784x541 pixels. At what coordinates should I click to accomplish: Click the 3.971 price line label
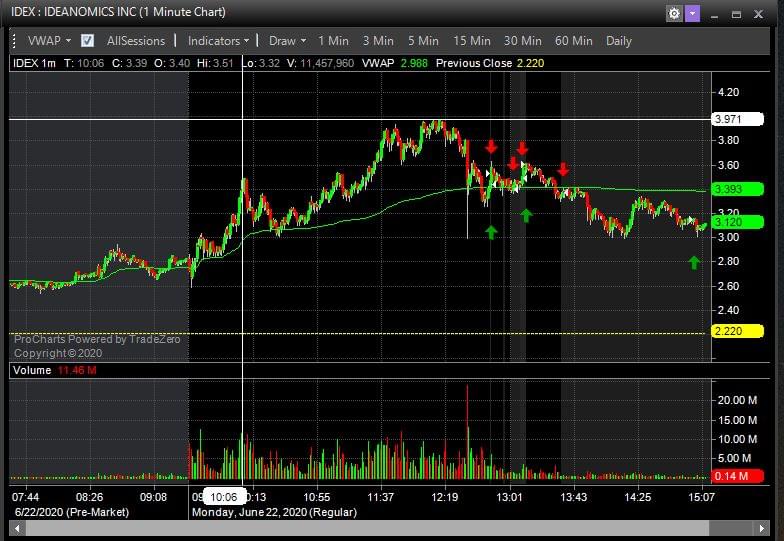point(738,119)
